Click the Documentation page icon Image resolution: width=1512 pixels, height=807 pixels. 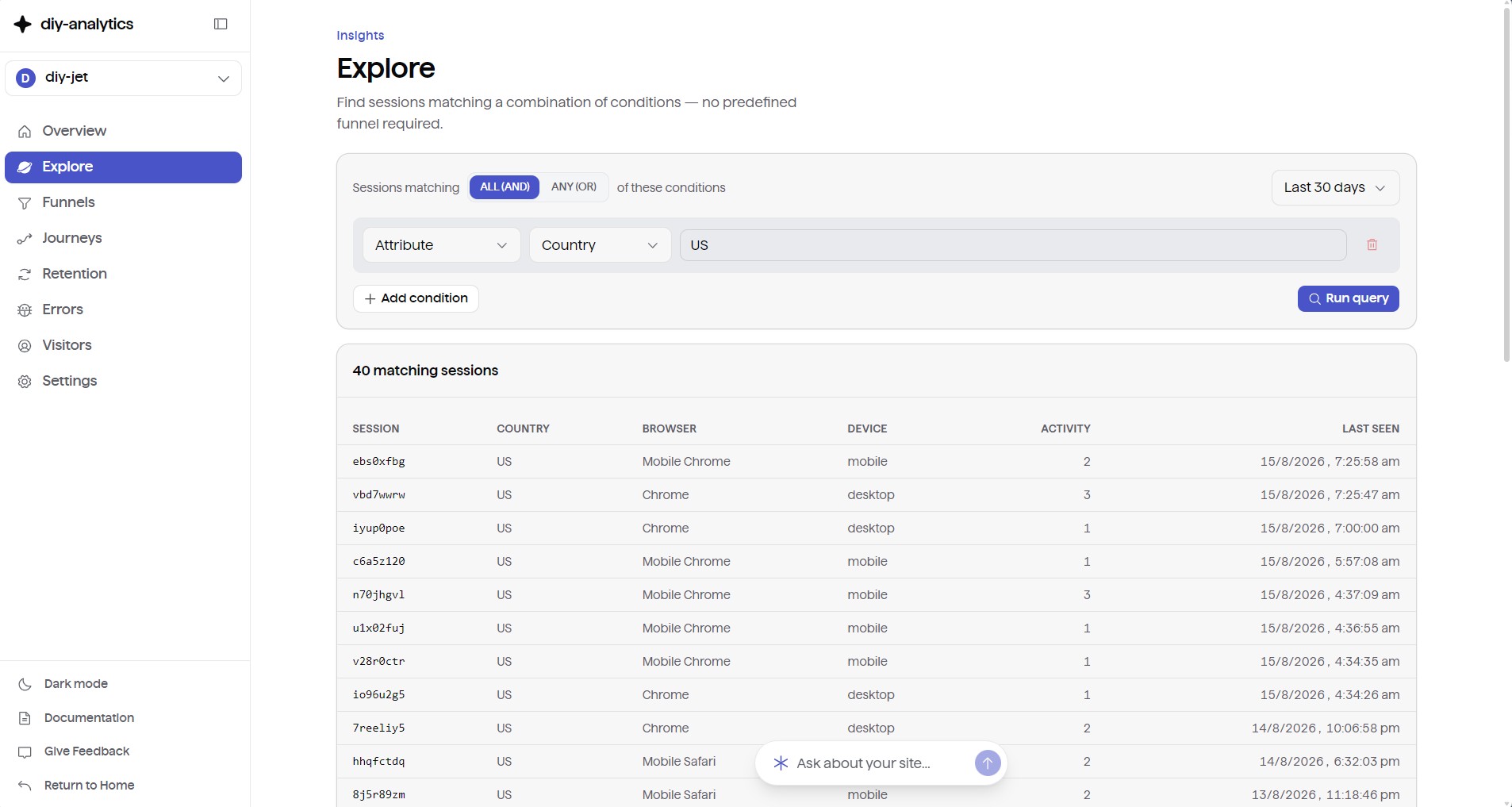(x=25, y=718)
